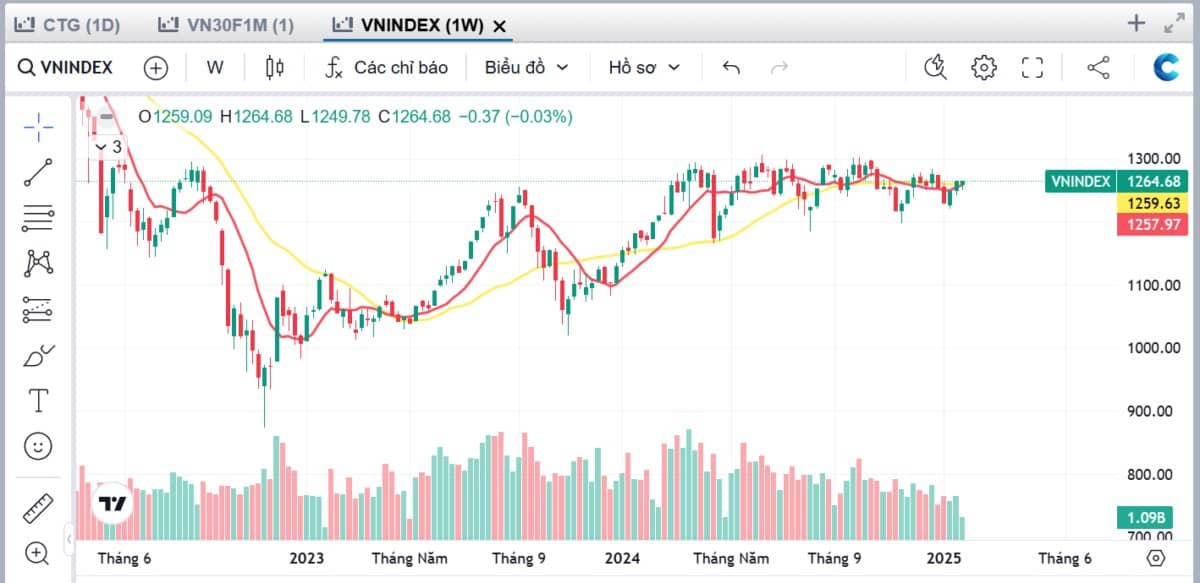Screen dimensions: 1200x583
Task: Select the crosshair cursor tool
Action: pyautogui.click(x=38, y=125)
